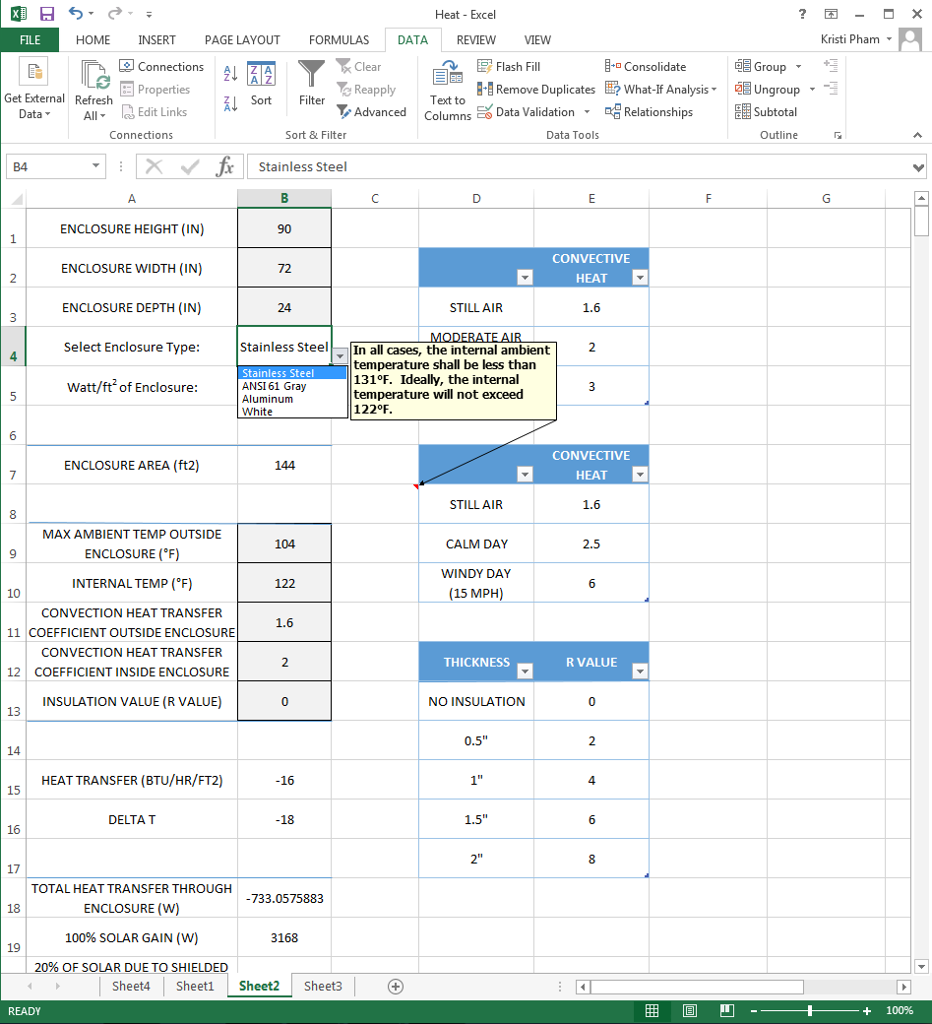Open Group dropdown arrow
932x1024 pixels.
pos(798,67)
